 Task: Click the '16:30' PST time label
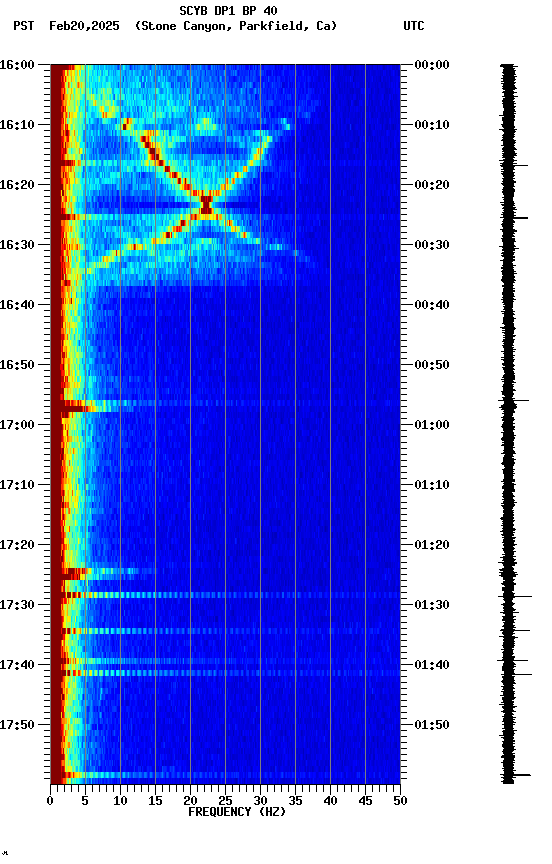17,245
